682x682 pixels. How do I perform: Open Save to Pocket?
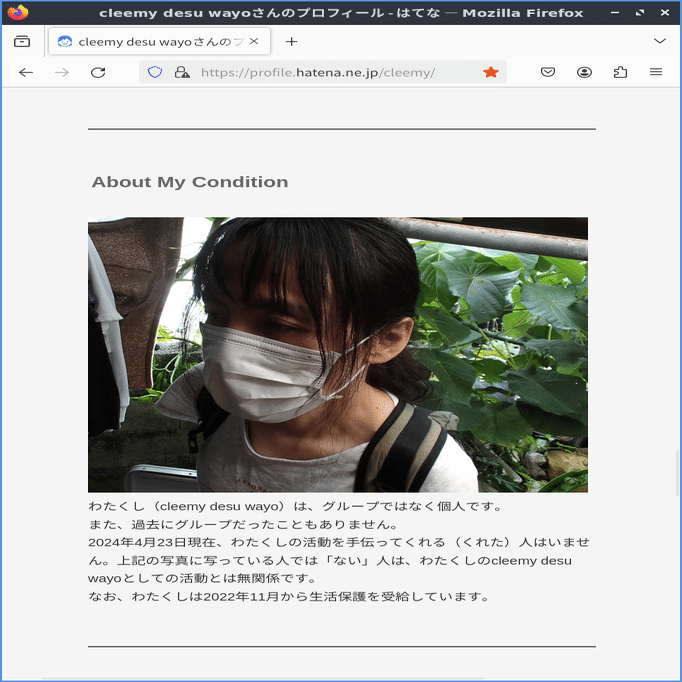pos(548,72)
